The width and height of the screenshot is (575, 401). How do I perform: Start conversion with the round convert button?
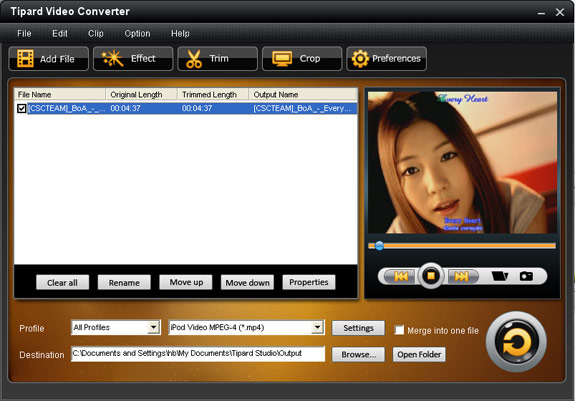[x=516, y=342]
